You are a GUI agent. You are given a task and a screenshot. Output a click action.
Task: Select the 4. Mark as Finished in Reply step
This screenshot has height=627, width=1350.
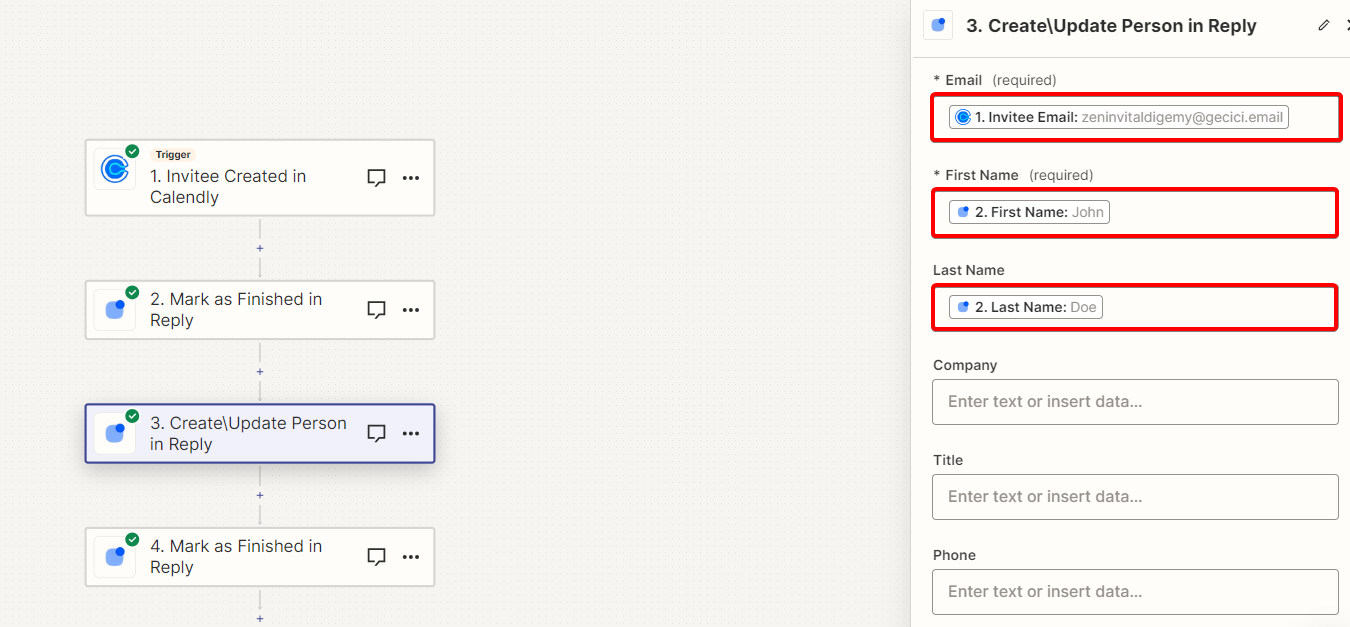pos(260,557)
